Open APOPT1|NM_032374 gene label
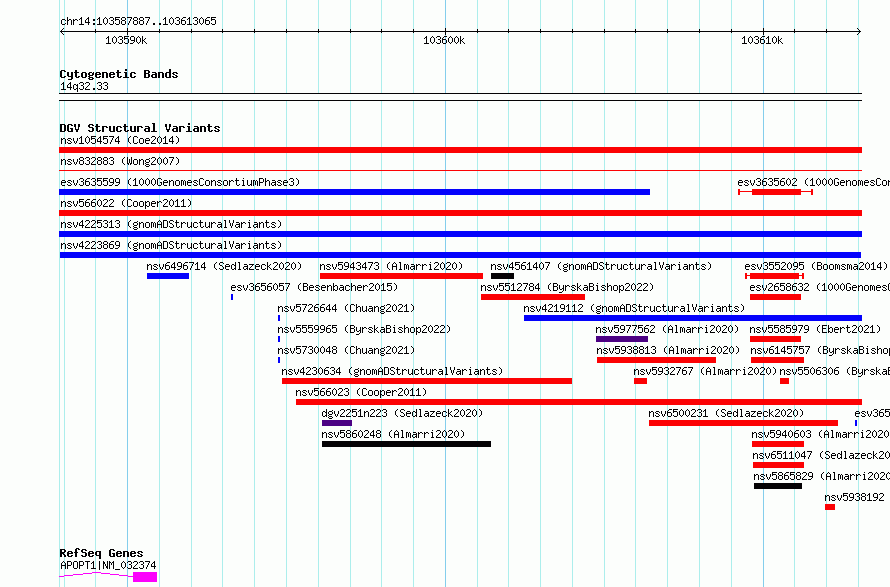 pyautogui.click(x=108, y=565)
